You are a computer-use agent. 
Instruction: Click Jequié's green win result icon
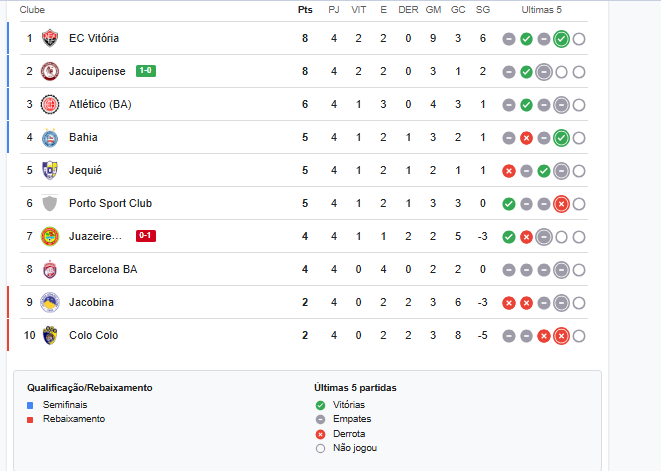tap(544, 171)
